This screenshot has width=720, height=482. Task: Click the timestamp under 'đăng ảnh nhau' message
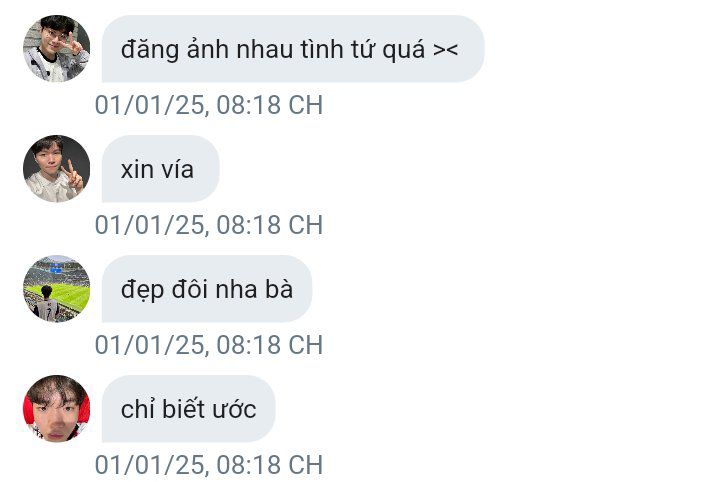(x=209, y=105)
